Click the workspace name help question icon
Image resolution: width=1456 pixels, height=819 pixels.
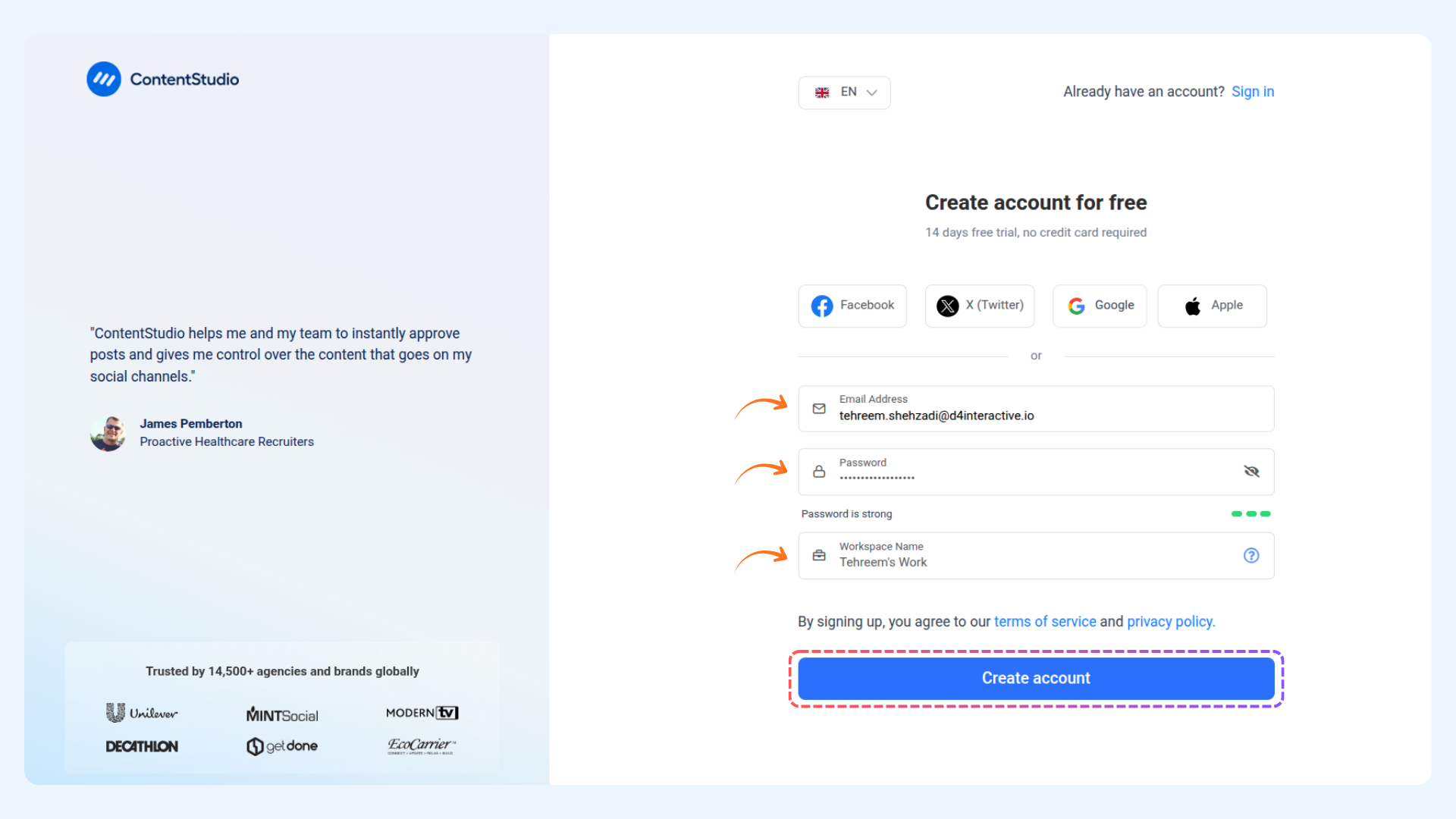1251,555
